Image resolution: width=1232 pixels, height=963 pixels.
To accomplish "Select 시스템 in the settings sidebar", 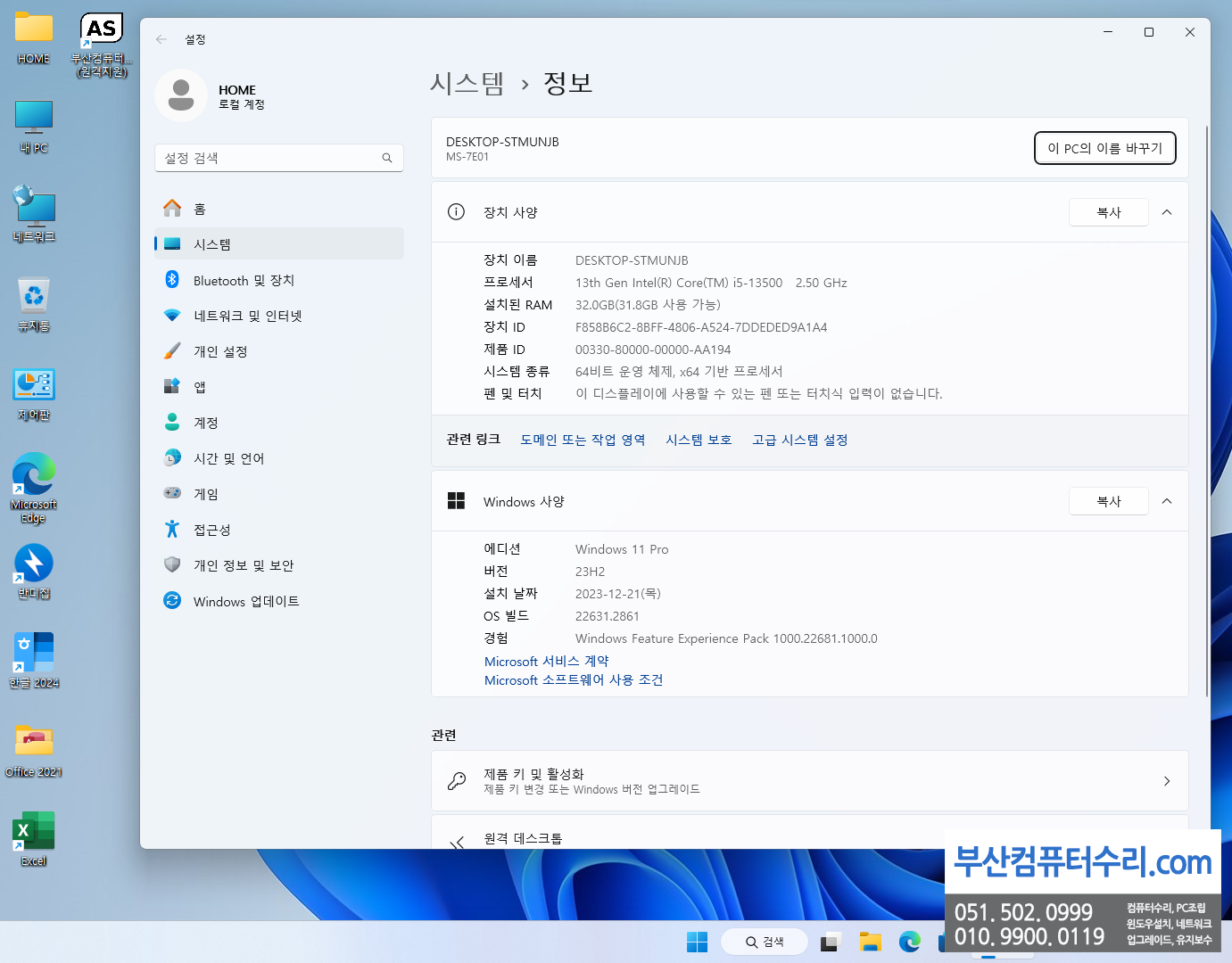I will [x=278, y=243].
